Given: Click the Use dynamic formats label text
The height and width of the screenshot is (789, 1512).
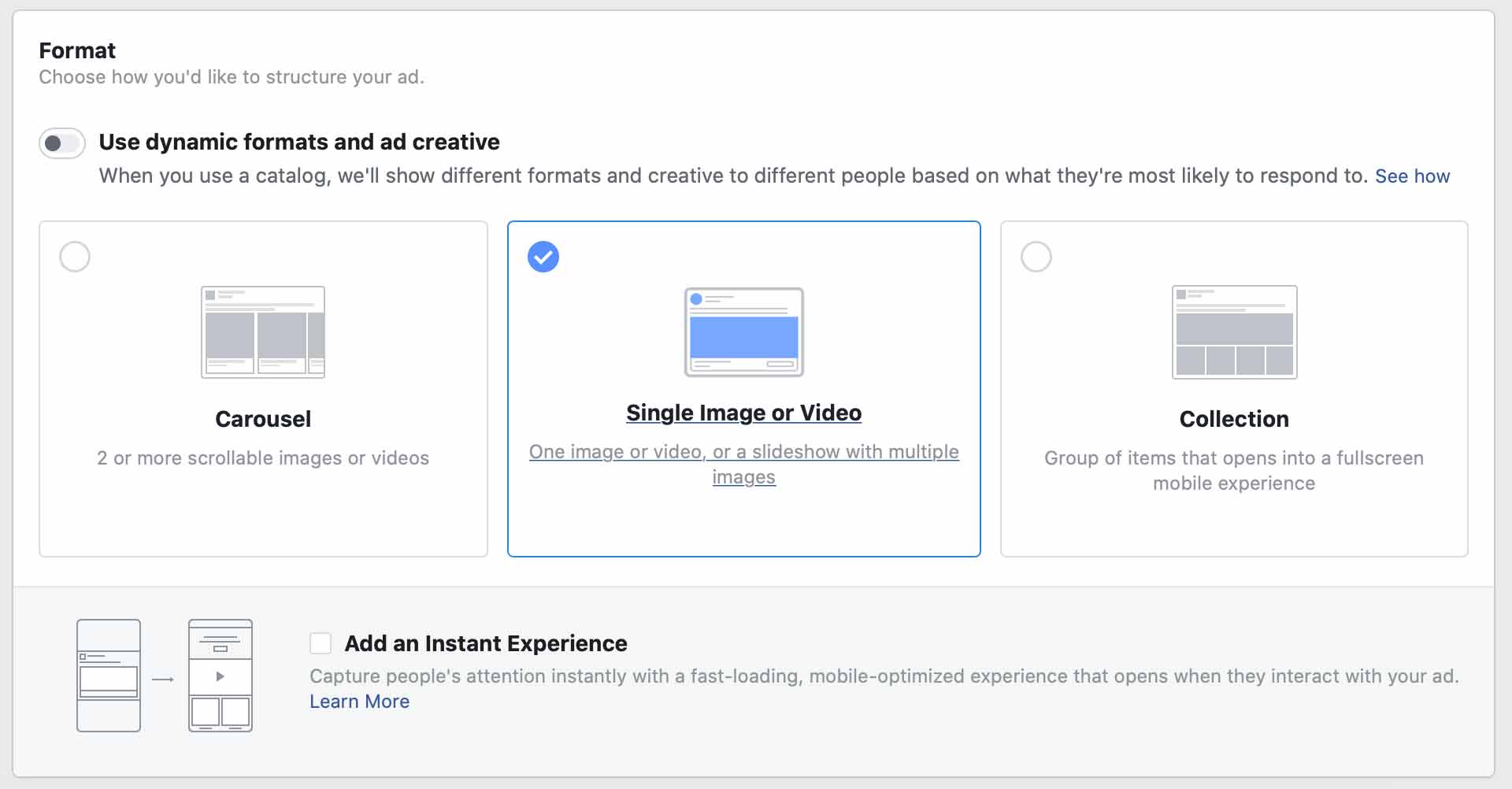Looking at the screenshot, I should coord(298,143).
